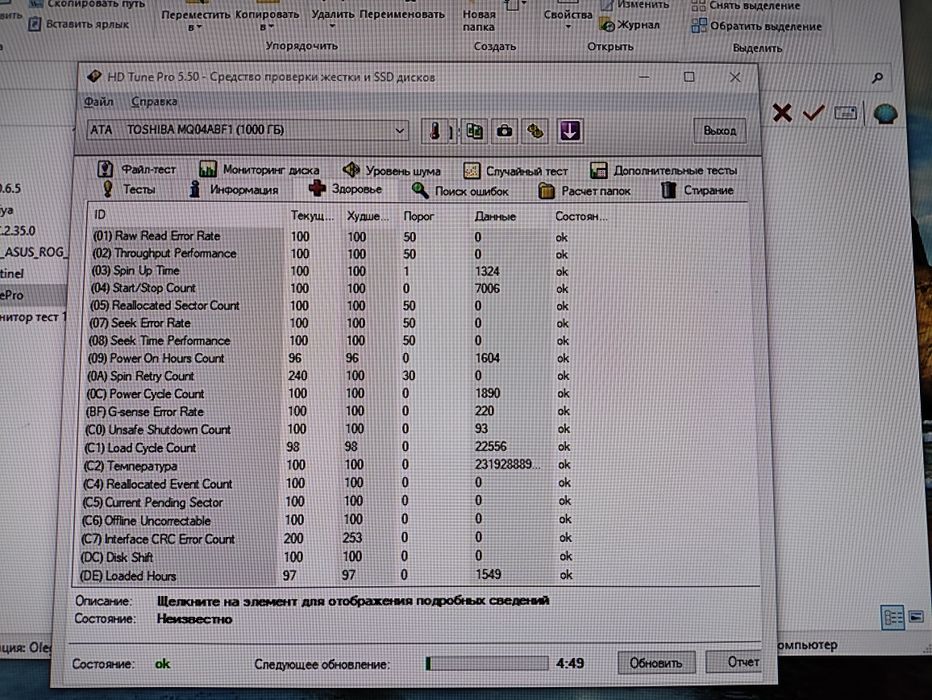Viewport: 932px width, 700px height.
Task: Select the (C1) Load Cycle Count row
Action: [328, 447]
